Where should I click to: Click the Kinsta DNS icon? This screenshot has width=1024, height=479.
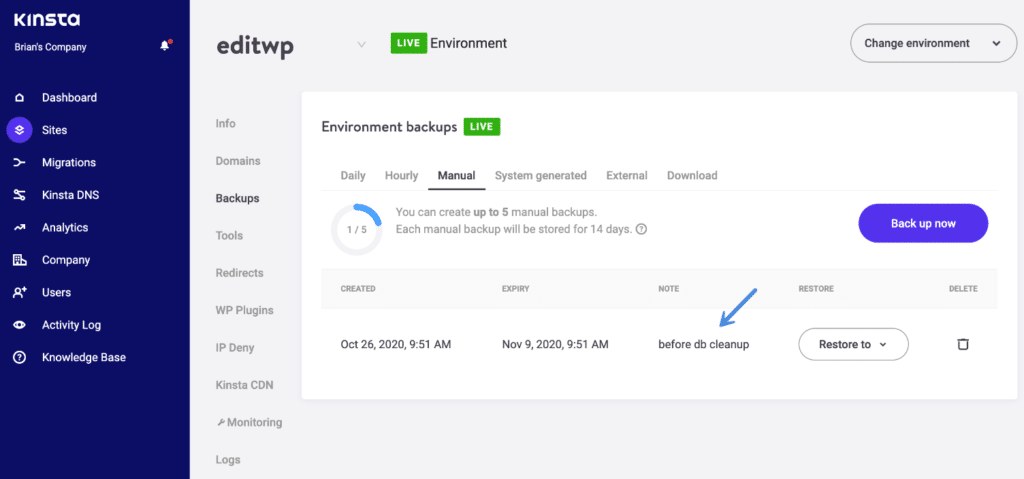[x=20, y=195]
